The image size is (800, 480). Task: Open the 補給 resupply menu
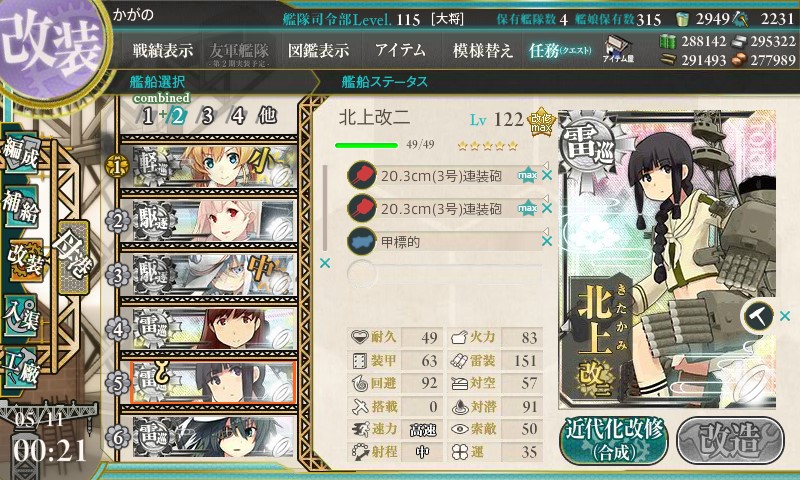click(21, 207)
